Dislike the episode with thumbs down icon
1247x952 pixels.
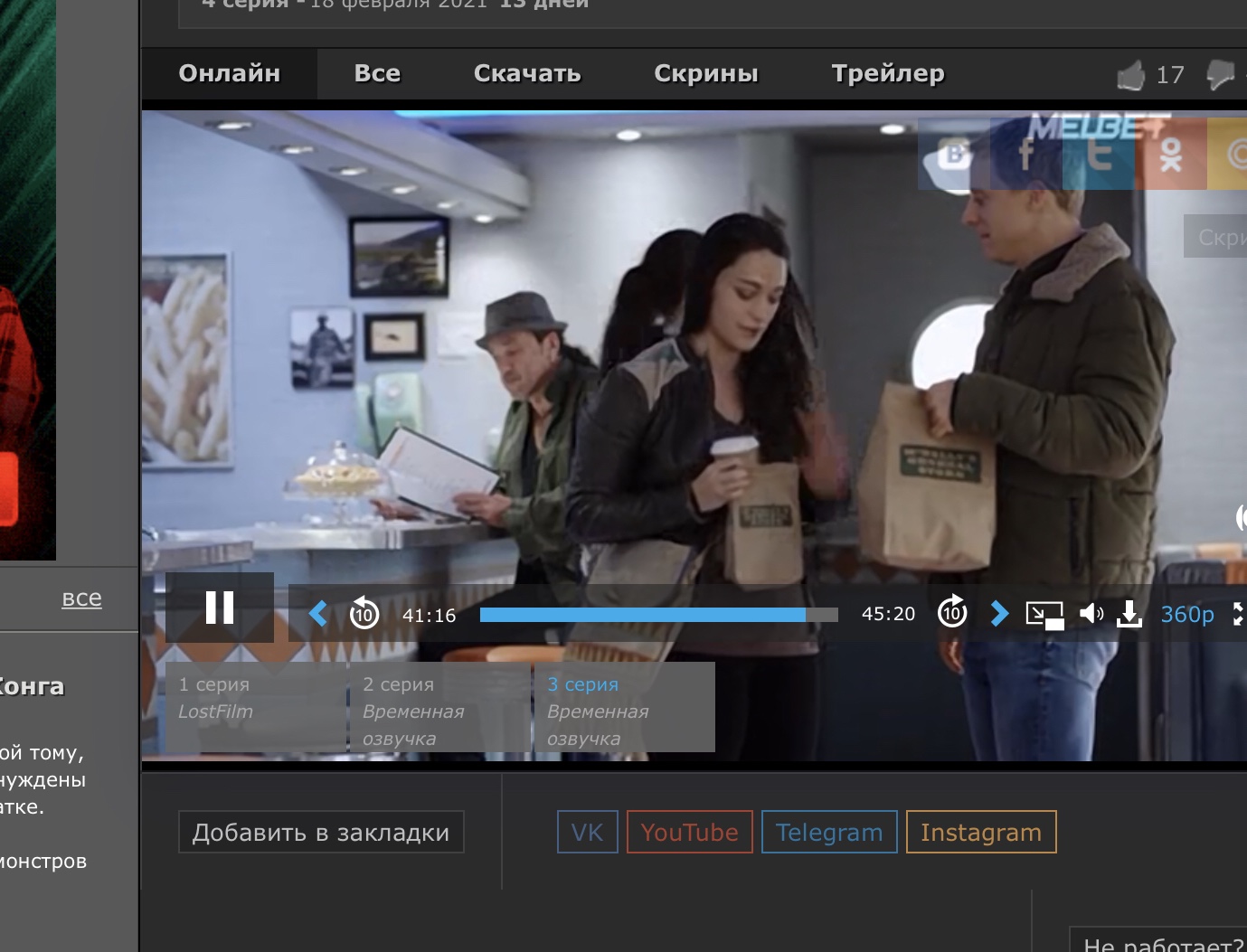[1220, 75]
